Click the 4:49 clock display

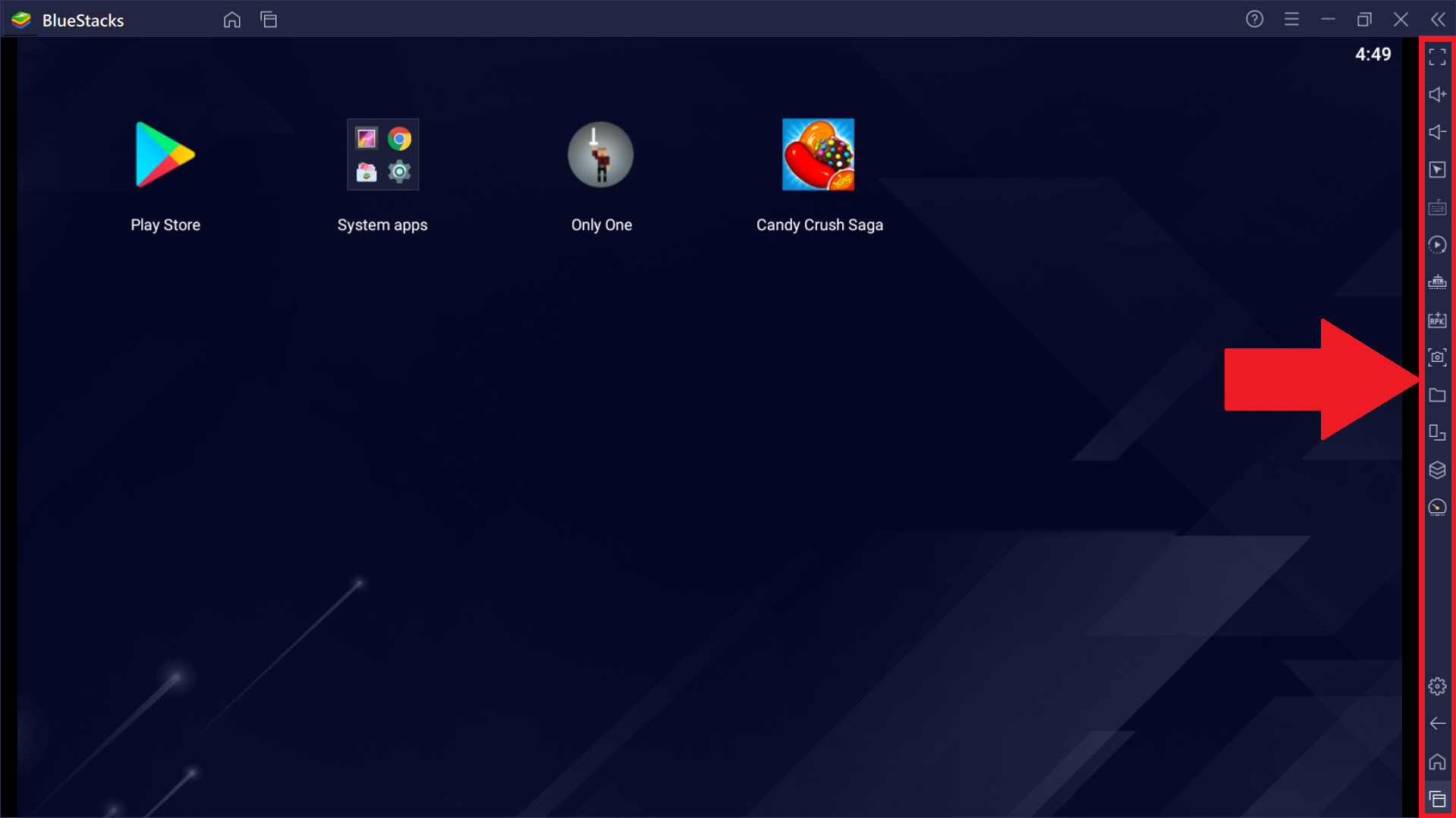(x=1373, y=55)
